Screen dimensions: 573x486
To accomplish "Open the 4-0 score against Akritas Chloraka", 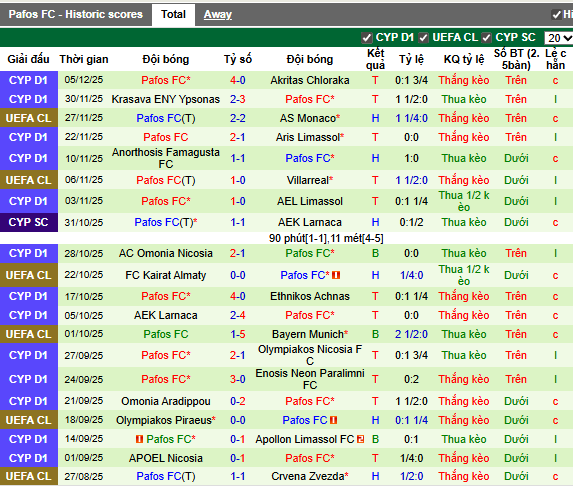I will [238, 80].
